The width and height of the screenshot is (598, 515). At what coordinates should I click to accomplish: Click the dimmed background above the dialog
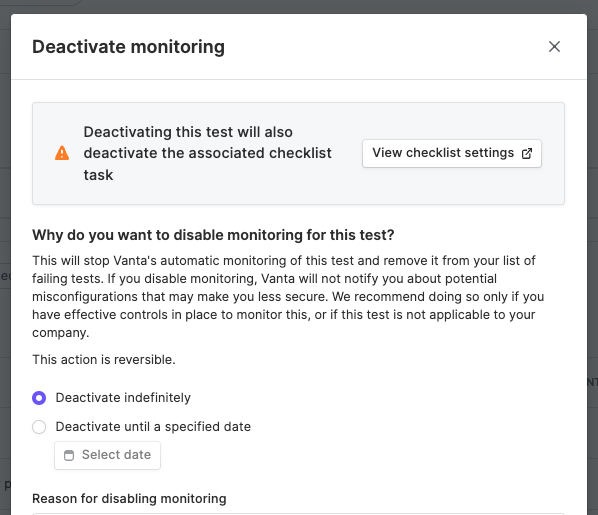[x=305, y=6]
